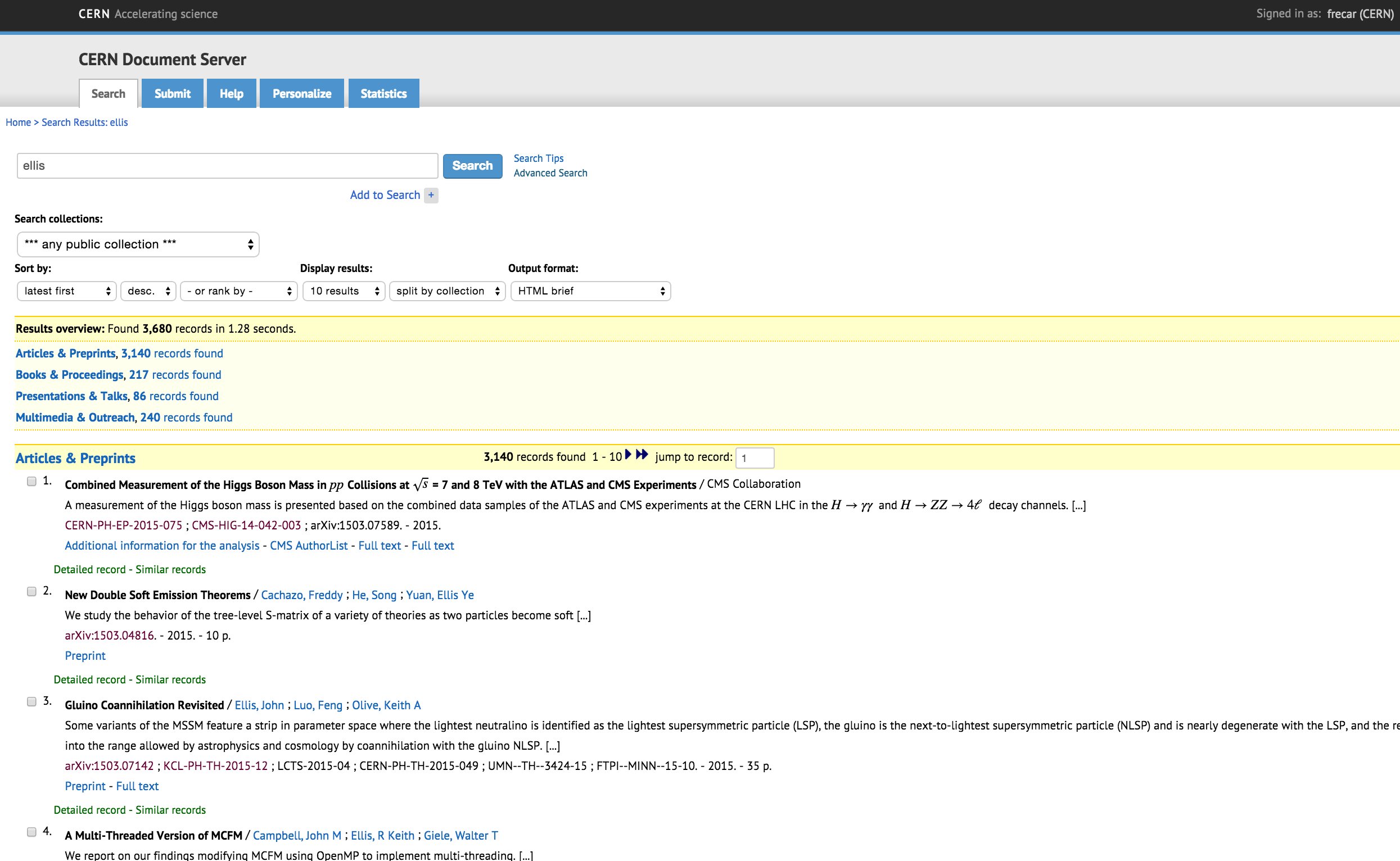Click the next page arrow icon
The image size is (1400, 861).
(627, 455)
